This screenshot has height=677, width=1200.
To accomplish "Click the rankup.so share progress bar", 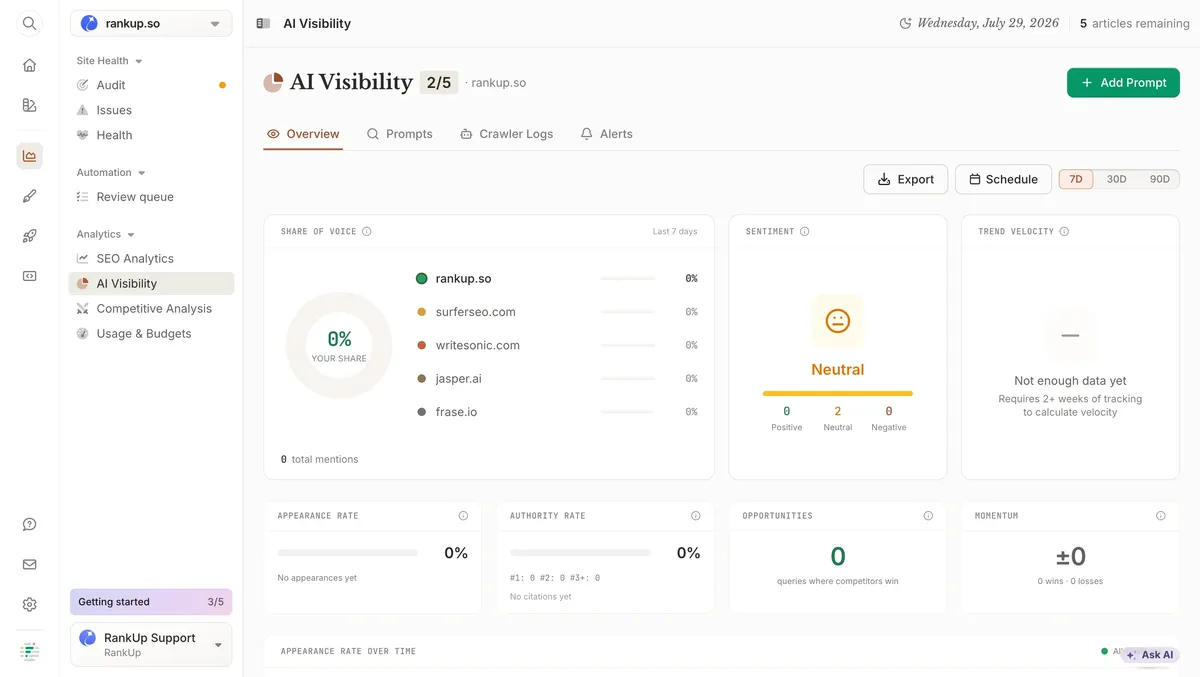I will point(627,279).
